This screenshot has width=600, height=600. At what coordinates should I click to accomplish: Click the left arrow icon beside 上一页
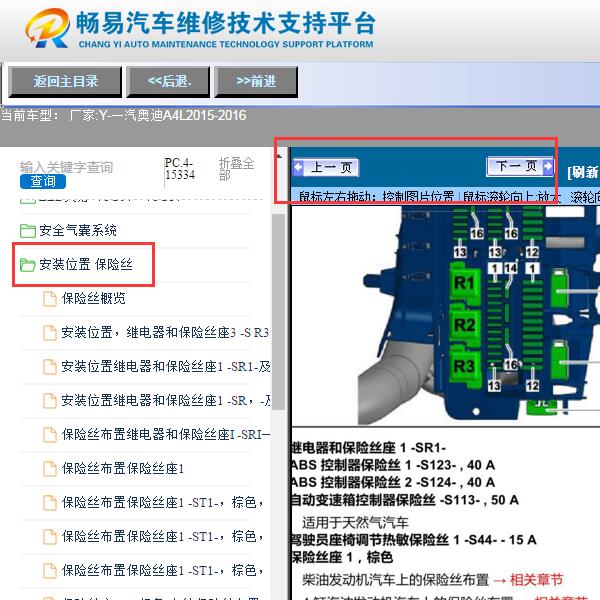[x=298, y=167]
